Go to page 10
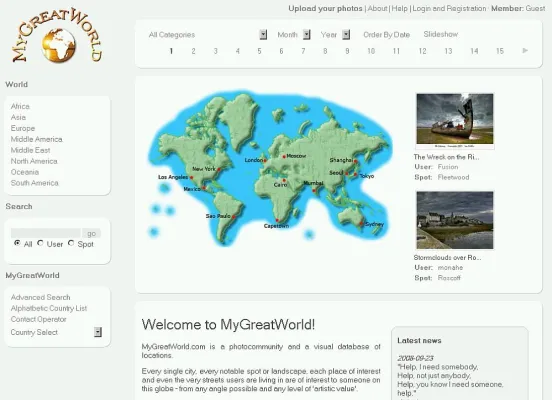 pyautogui.click(x=371, y=51)
